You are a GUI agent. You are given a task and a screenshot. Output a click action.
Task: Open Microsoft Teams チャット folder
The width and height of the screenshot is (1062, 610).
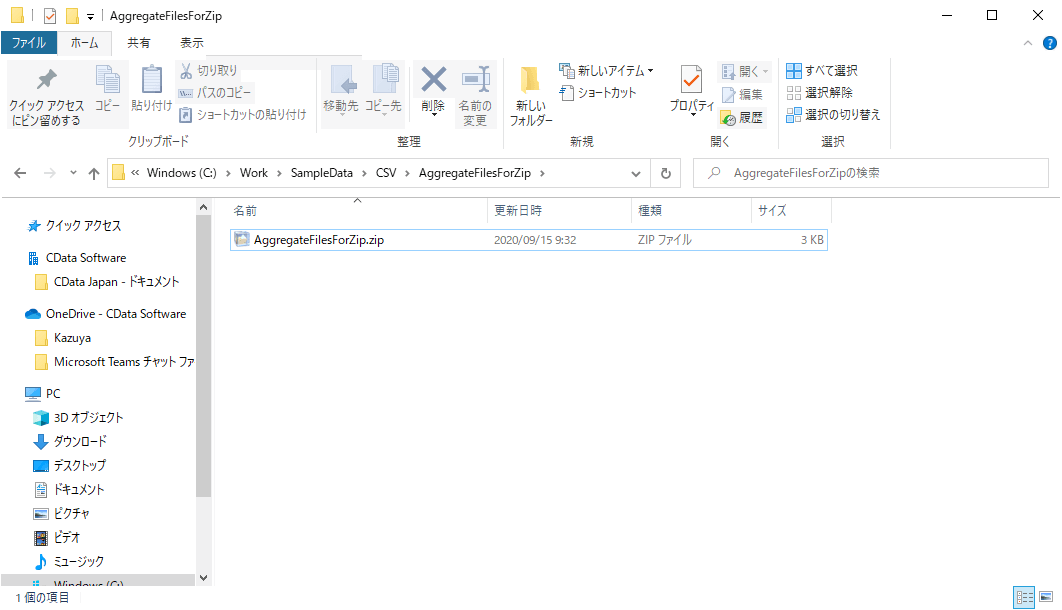pos(114,362)
